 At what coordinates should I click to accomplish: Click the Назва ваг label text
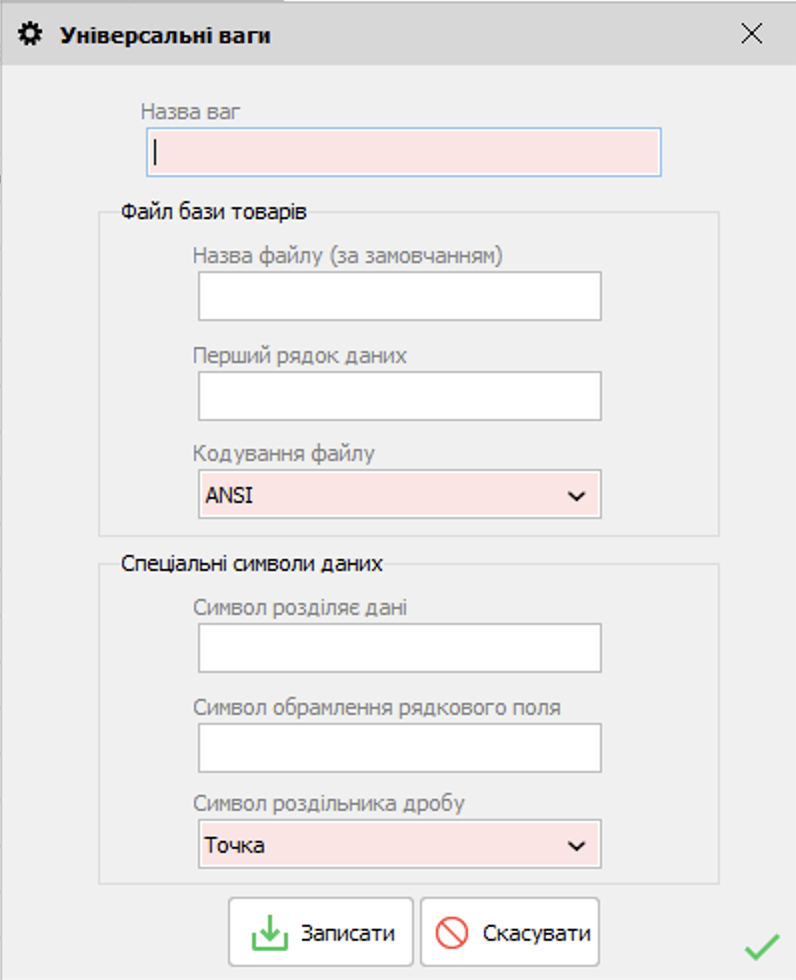pyautogui.click(x=190, y=111)
